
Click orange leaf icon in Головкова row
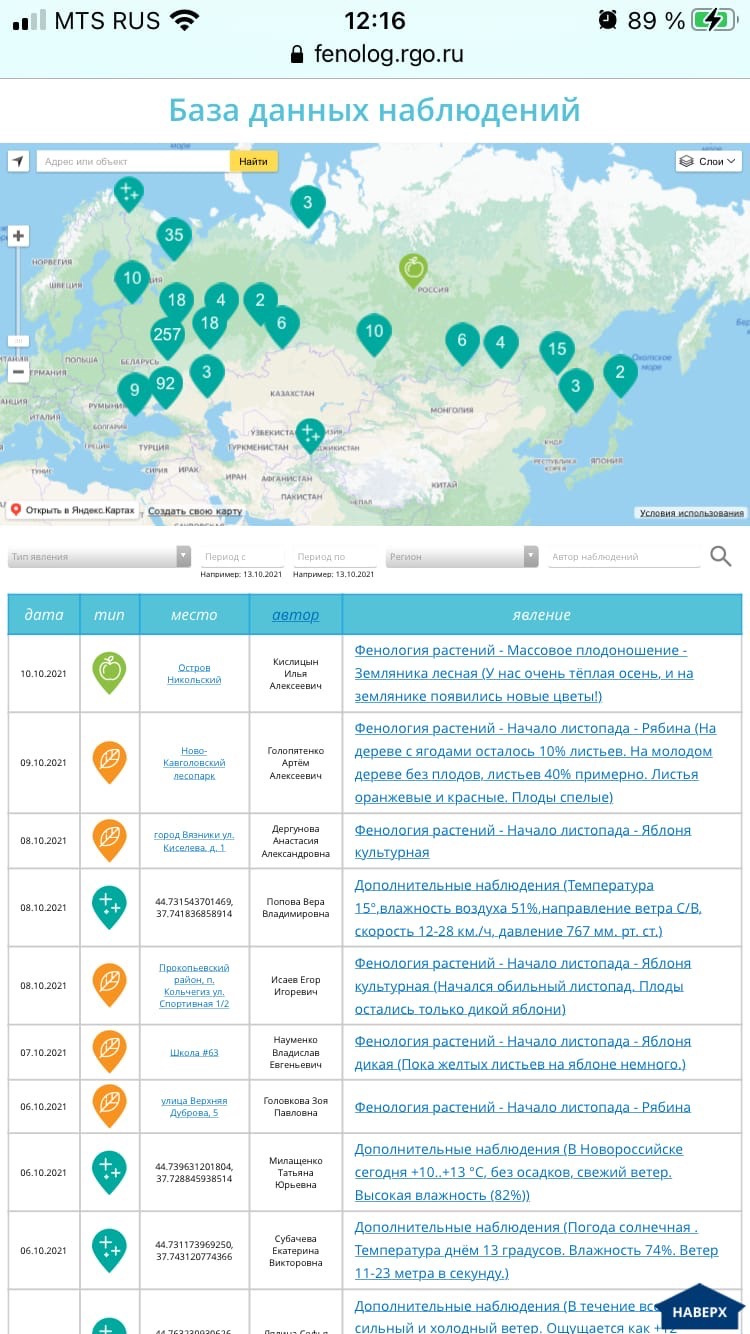[x=109, y=1106]
